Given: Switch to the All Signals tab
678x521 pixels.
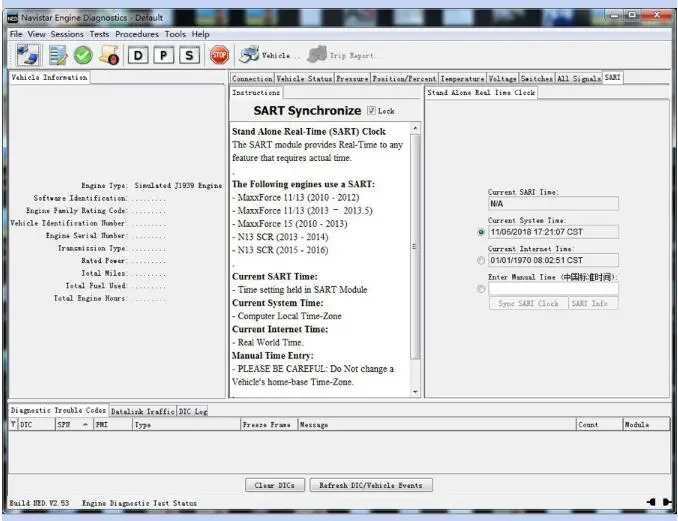Looking at the screenshot, I should (x=579, y=79).
